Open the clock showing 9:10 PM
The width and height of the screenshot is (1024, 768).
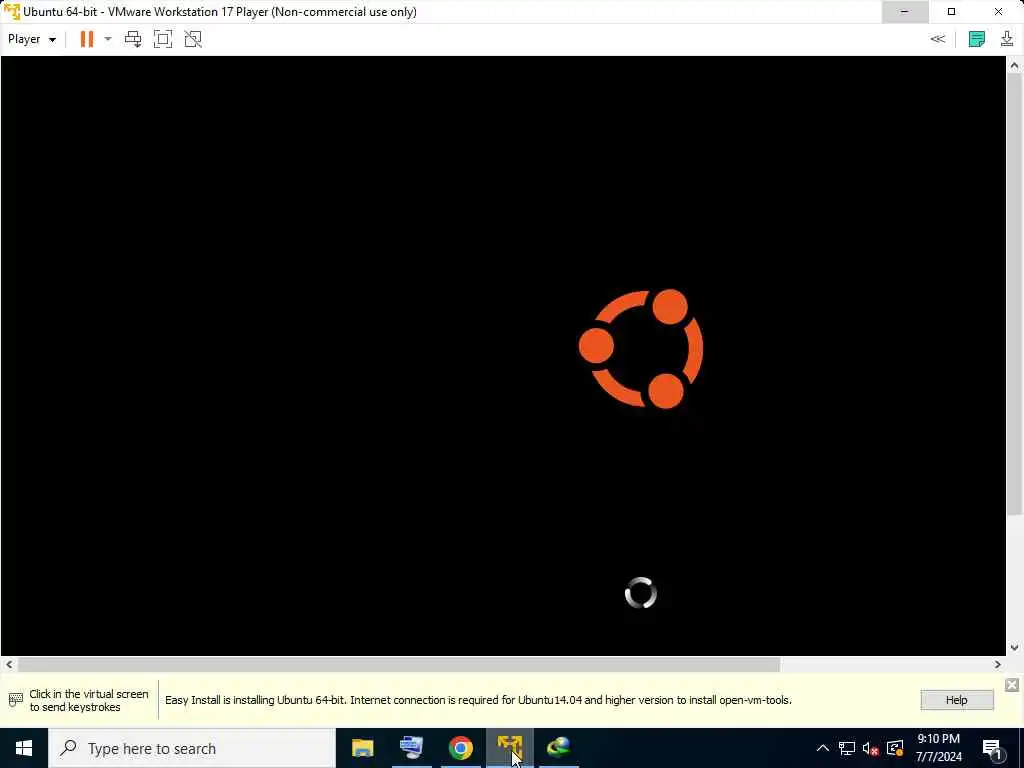[939, 748]
